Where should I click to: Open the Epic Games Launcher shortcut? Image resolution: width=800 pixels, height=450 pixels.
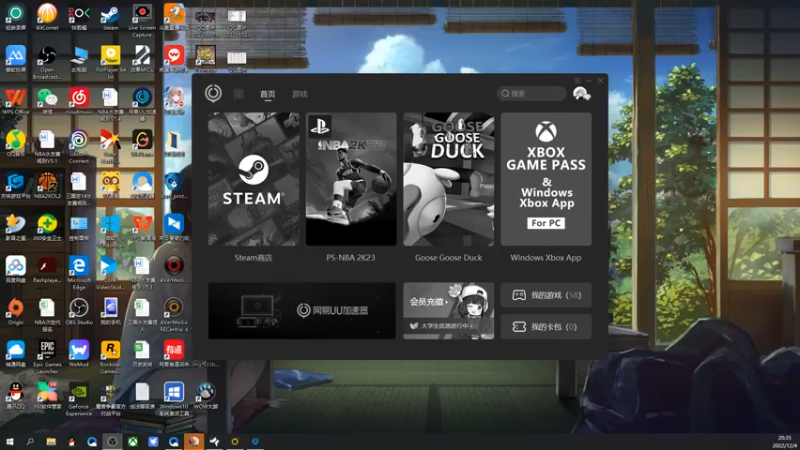tap(47, 358)
